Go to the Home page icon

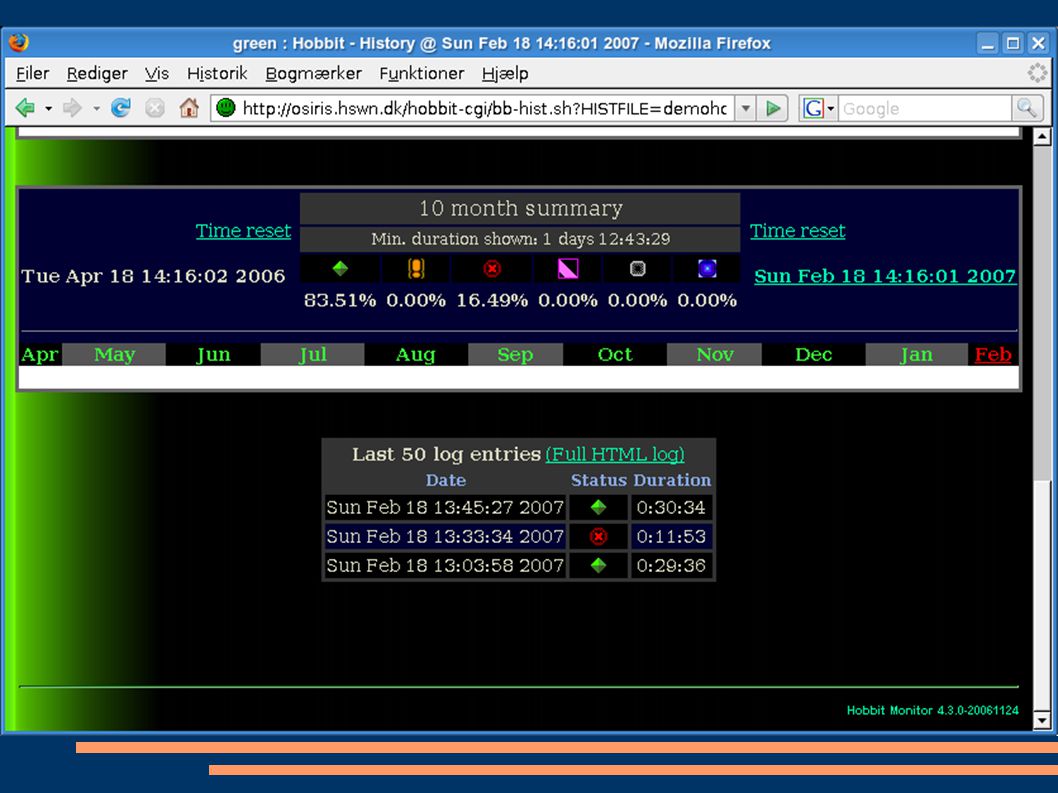pos(189,108)
